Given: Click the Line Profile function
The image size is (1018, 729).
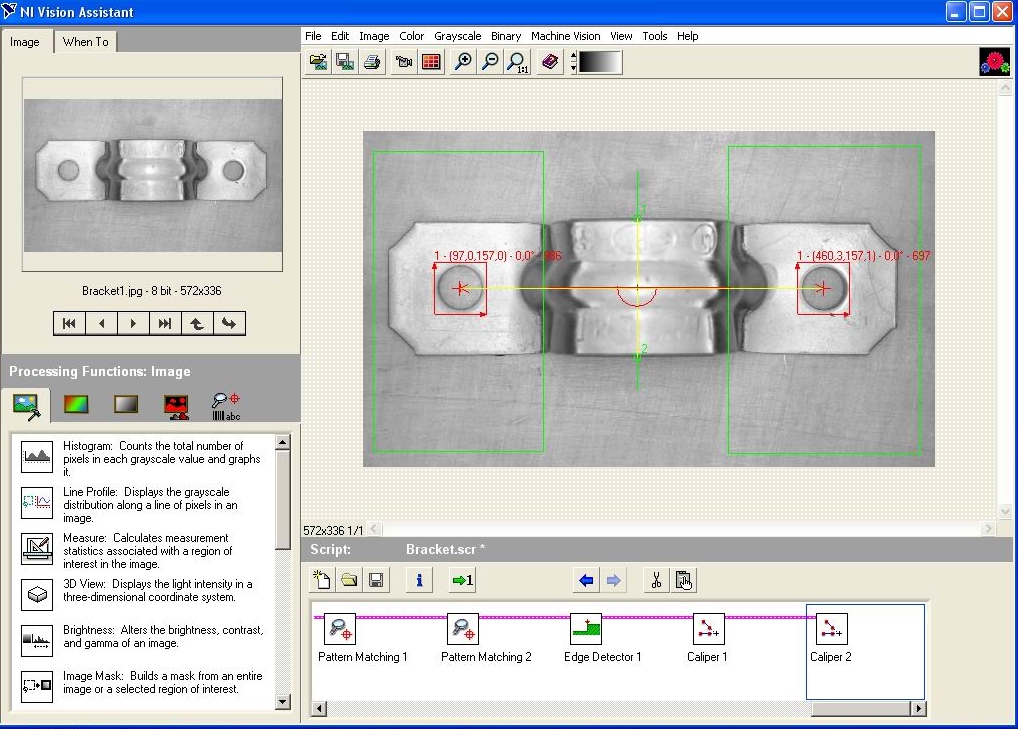Looking at the screenshot, I should click(37, 503).
